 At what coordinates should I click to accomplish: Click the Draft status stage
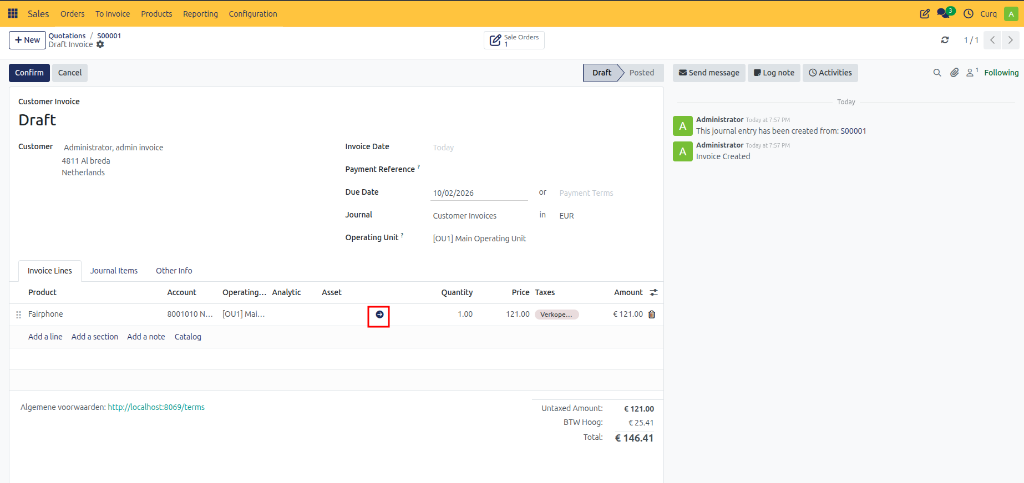[x=601, y=72]
